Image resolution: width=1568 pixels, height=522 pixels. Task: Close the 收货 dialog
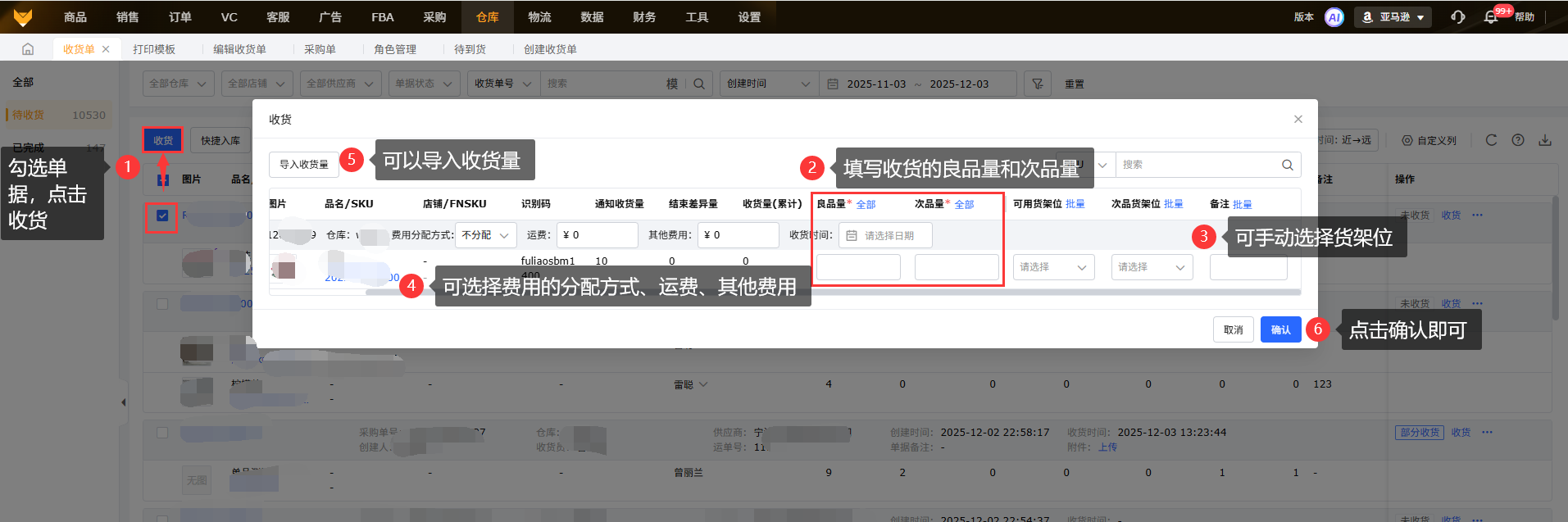click(1298, 119)
